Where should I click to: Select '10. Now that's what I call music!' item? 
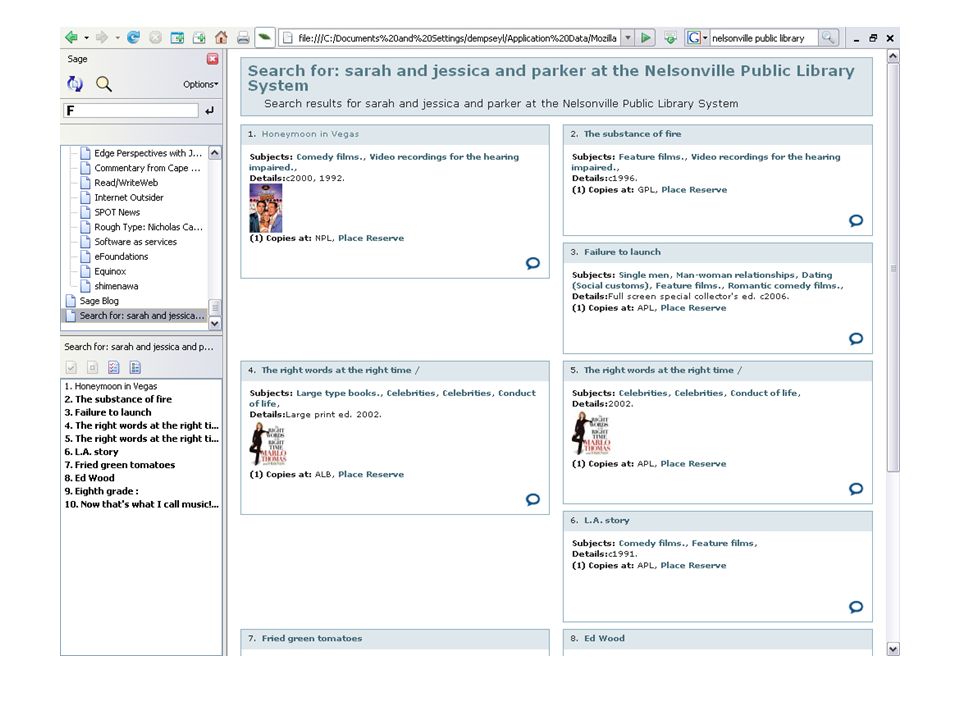click(141, 504)
